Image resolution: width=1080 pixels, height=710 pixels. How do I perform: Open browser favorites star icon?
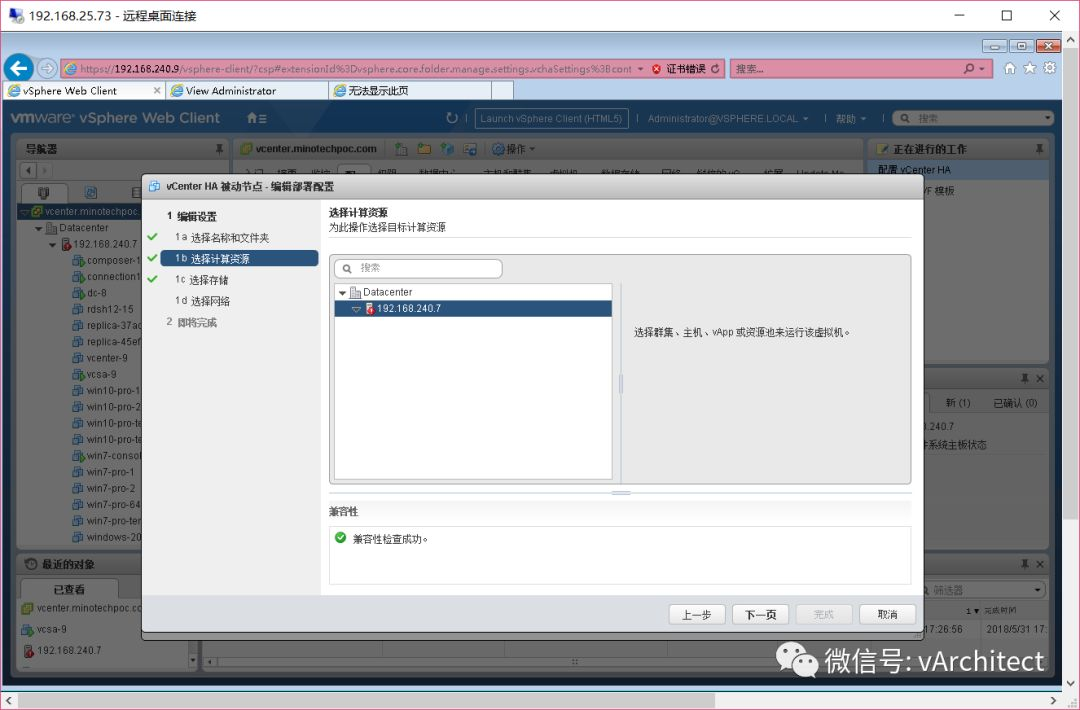click(x=1030, y=68)
